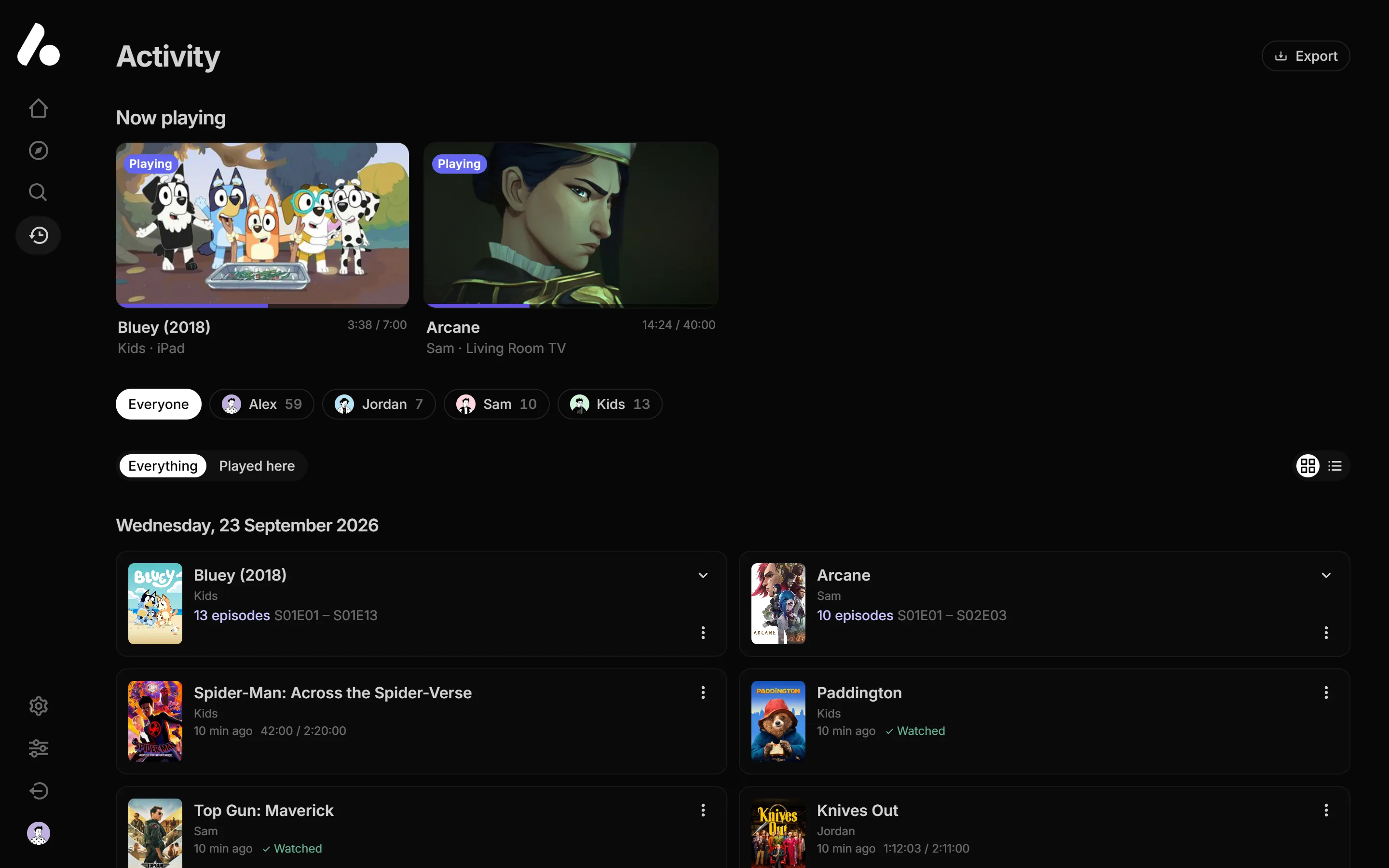Screen dimensions: 1389x868
Task: Select the Everyone filter chip
Action: [x=158, y=404]
